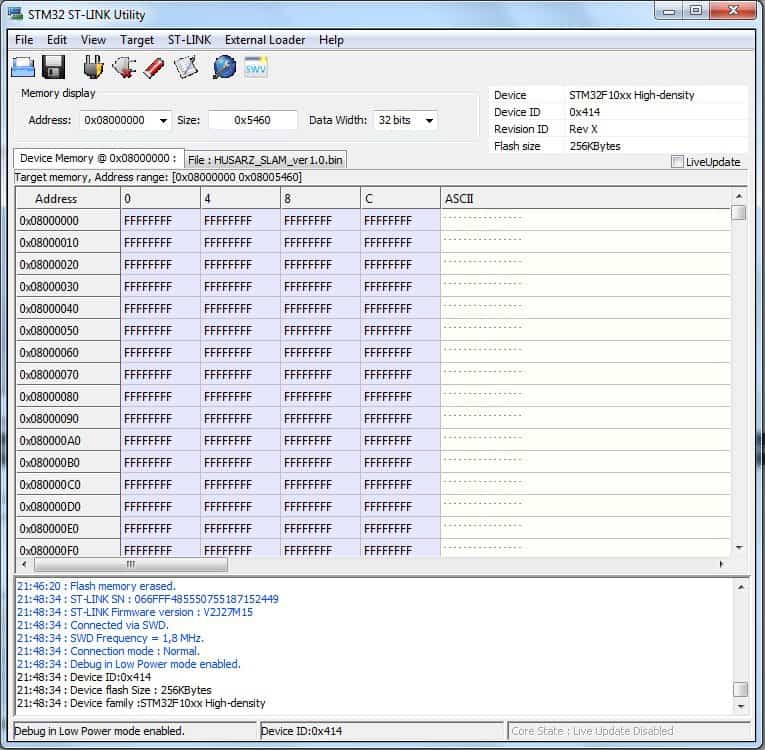The height and width of the screenshot is (750, 765).
Task: Click the column header 4
Action: point(241,199)
